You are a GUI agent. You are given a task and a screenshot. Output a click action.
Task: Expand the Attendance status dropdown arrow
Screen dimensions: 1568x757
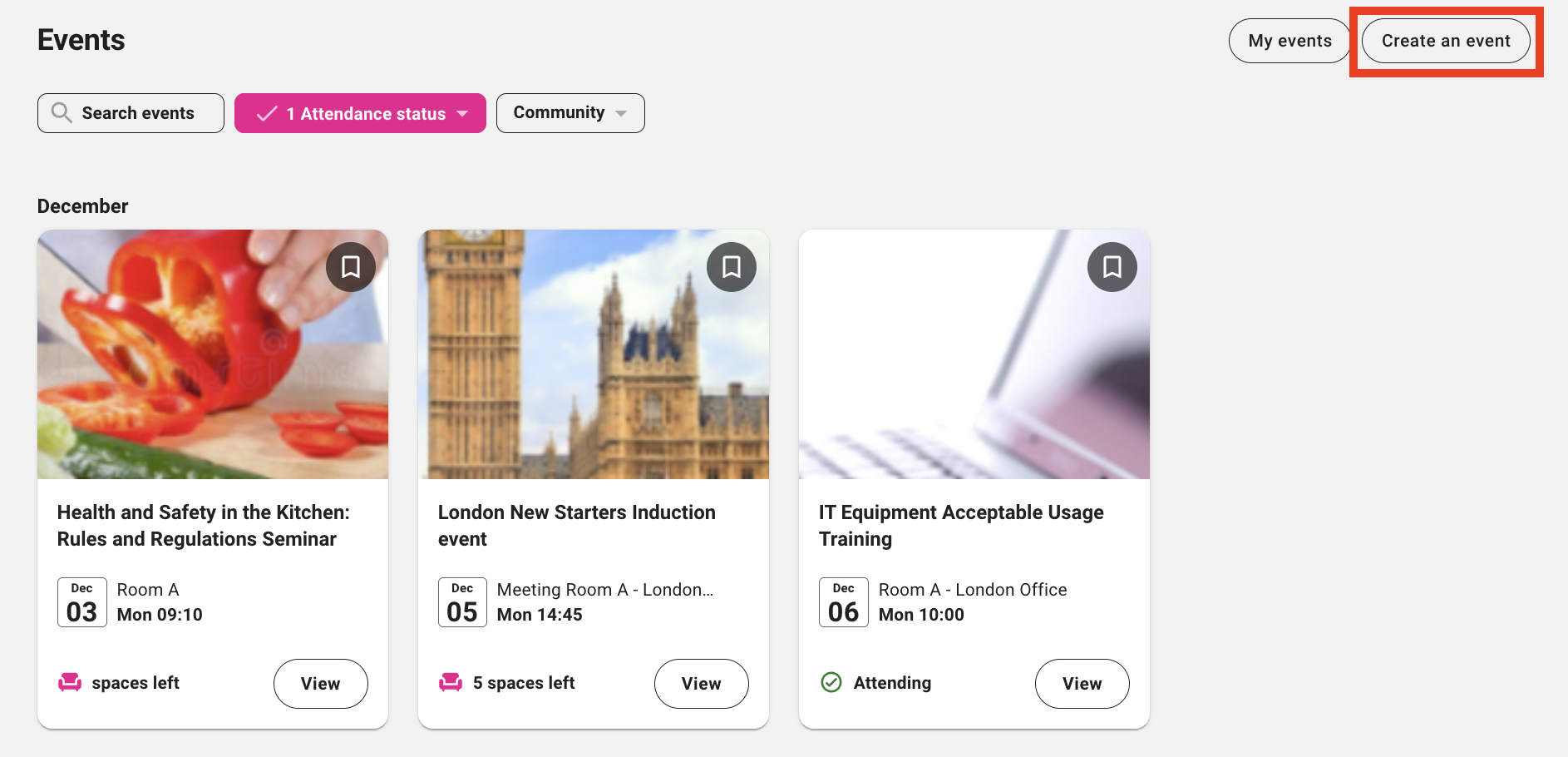(463, 114)
